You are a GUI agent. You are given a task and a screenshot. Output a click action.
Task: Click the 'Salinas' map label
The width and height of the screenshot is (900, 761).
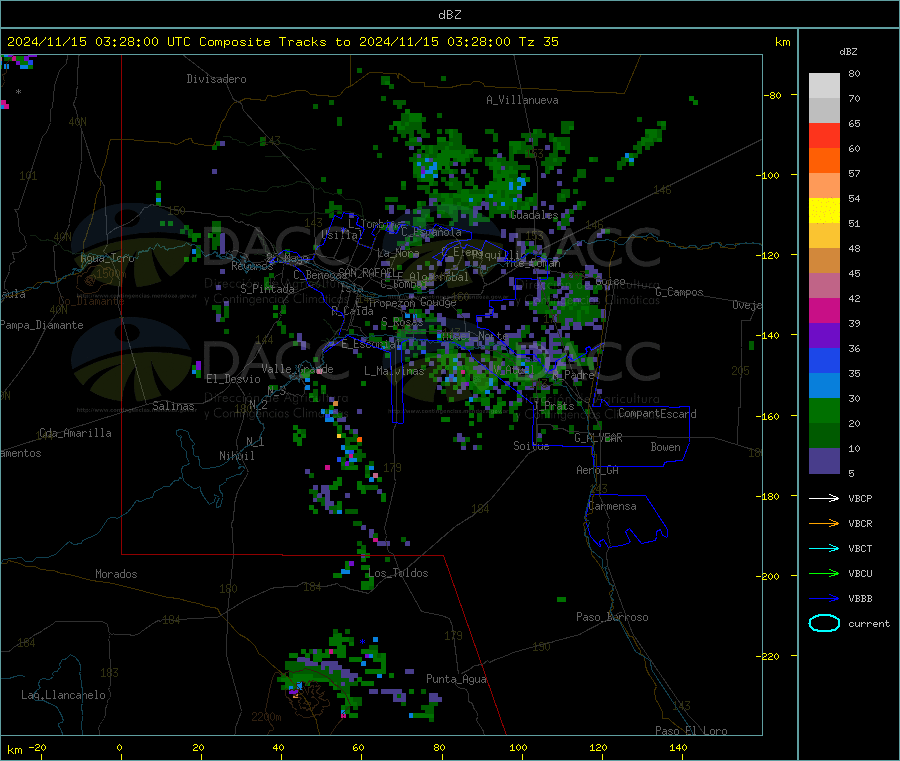coord(173,406)
